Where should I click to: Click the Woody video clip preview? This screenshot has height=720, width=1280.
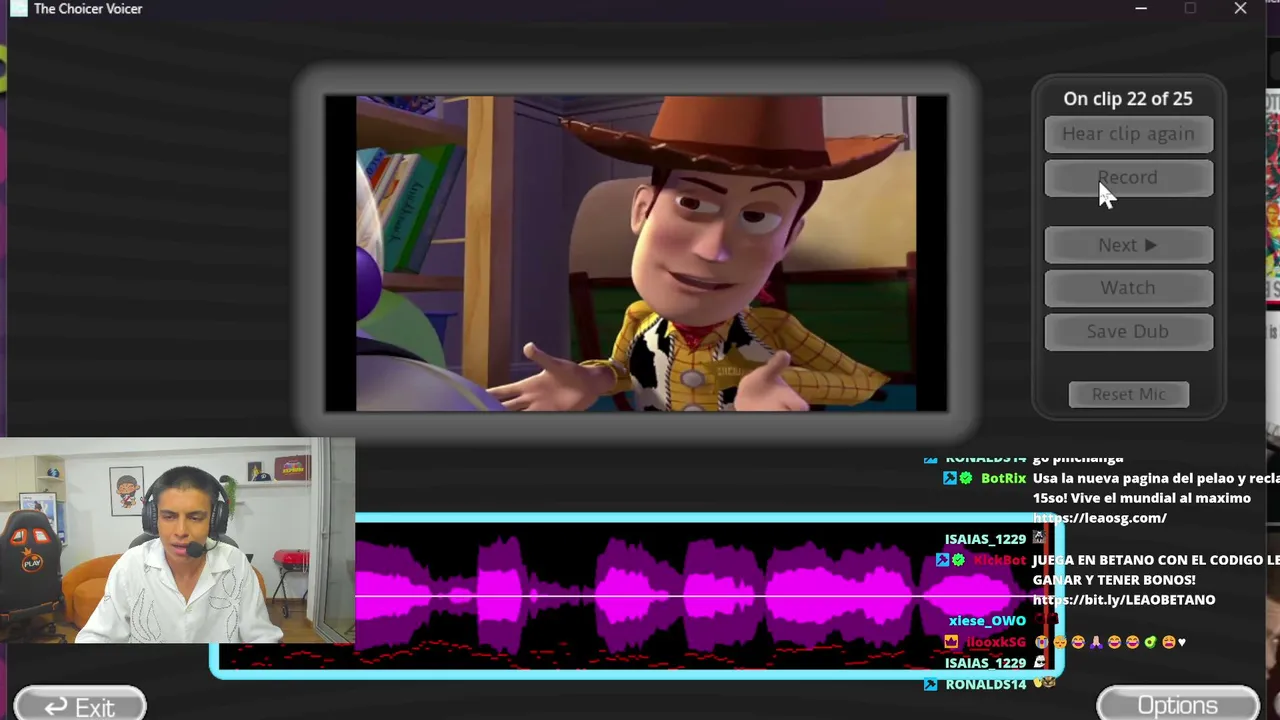[636, 253]
